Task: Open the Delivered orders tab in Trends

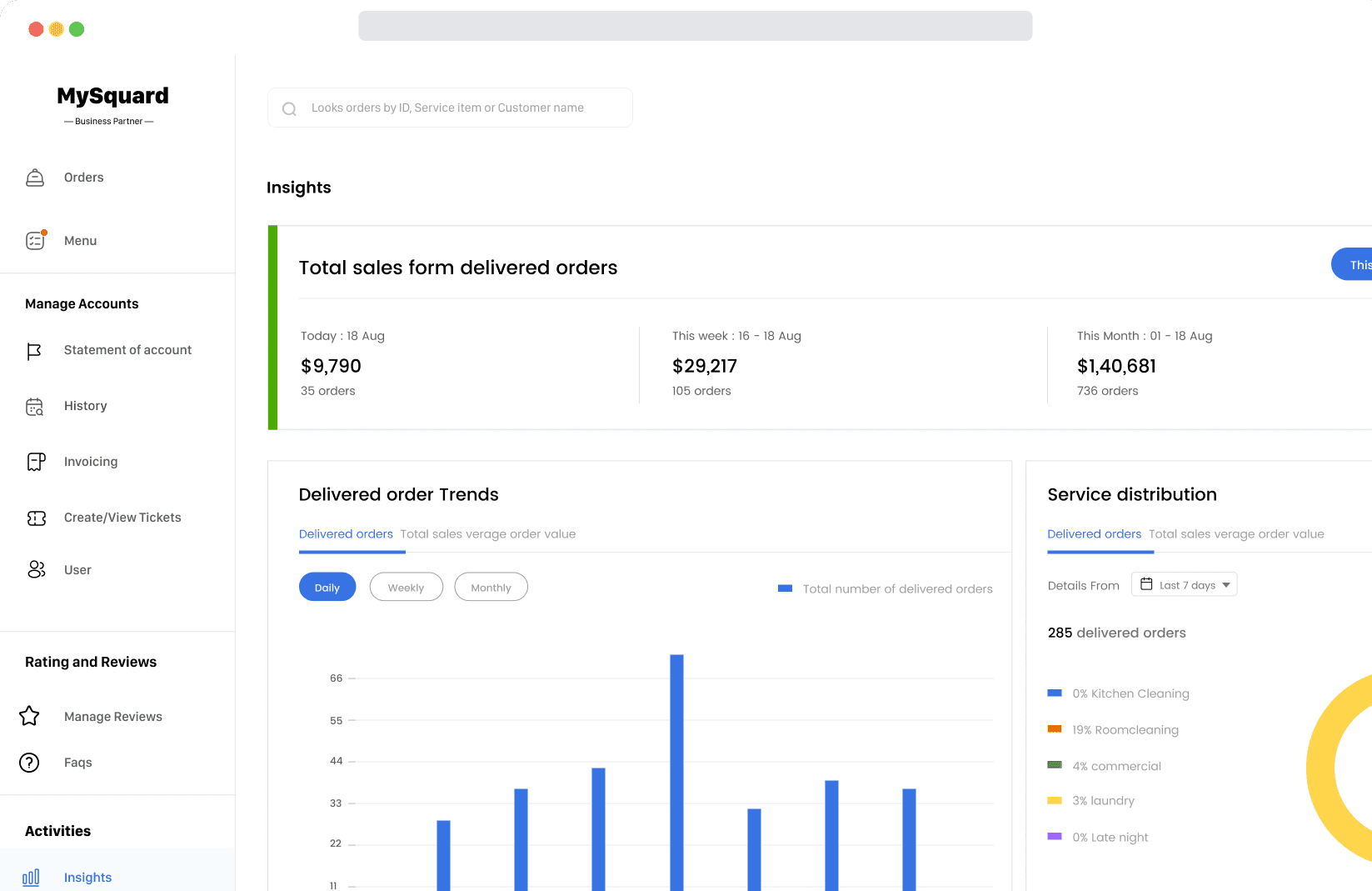Action: pos(346,534)
